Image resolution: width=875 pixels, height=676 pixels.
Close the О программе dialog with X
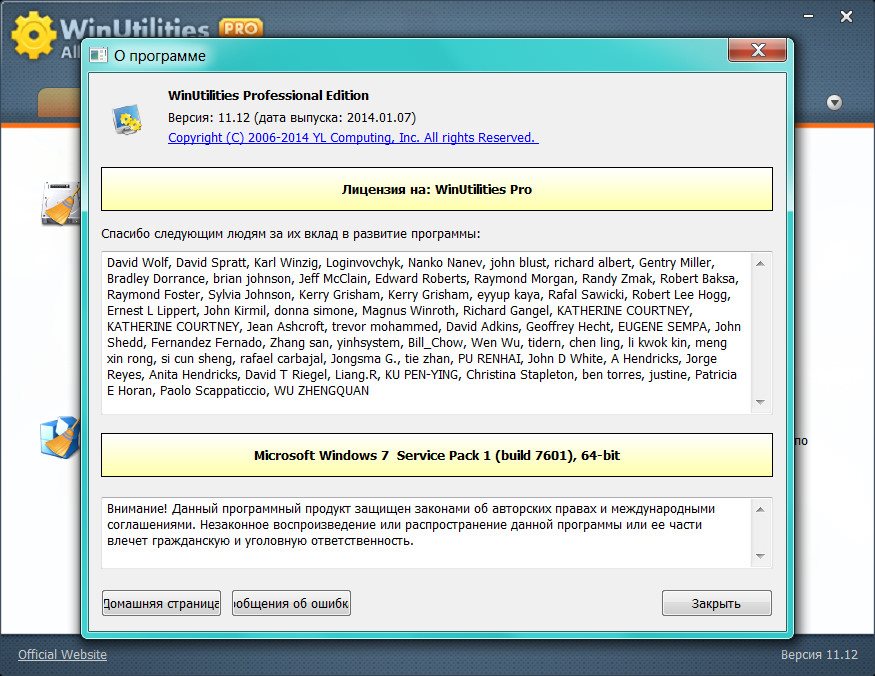click(x=756, y=52)
